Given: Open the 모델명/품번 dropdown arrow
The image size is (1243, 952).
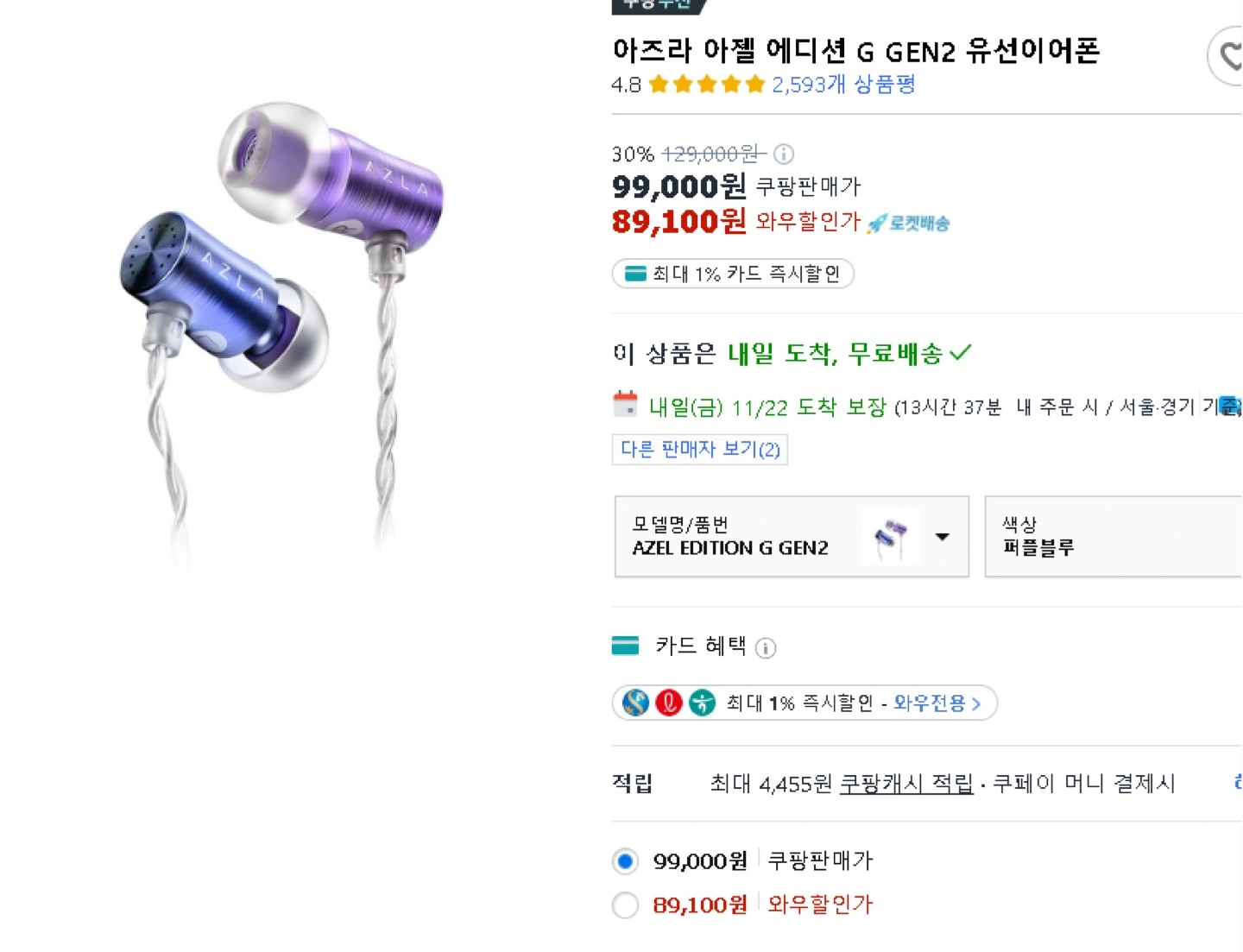Looking at the screenshot, I should pyautogui.click(x=943, y=537).
